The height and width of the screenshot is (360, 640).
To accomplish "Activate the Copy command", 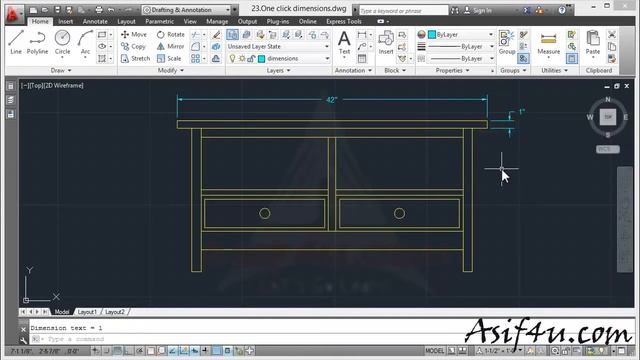I will [133, 47].
